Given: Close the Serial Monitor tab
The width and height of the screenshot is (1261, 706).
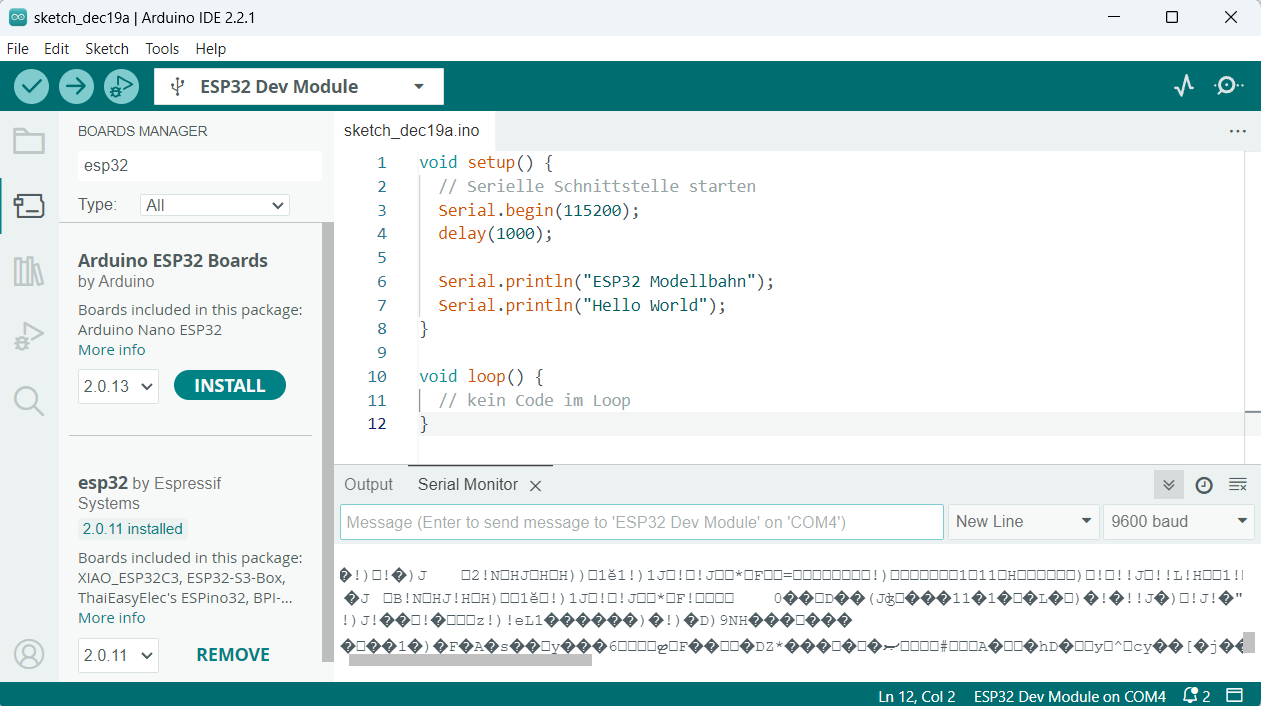Looking at the screenshot, I should (x=535, y=485).
